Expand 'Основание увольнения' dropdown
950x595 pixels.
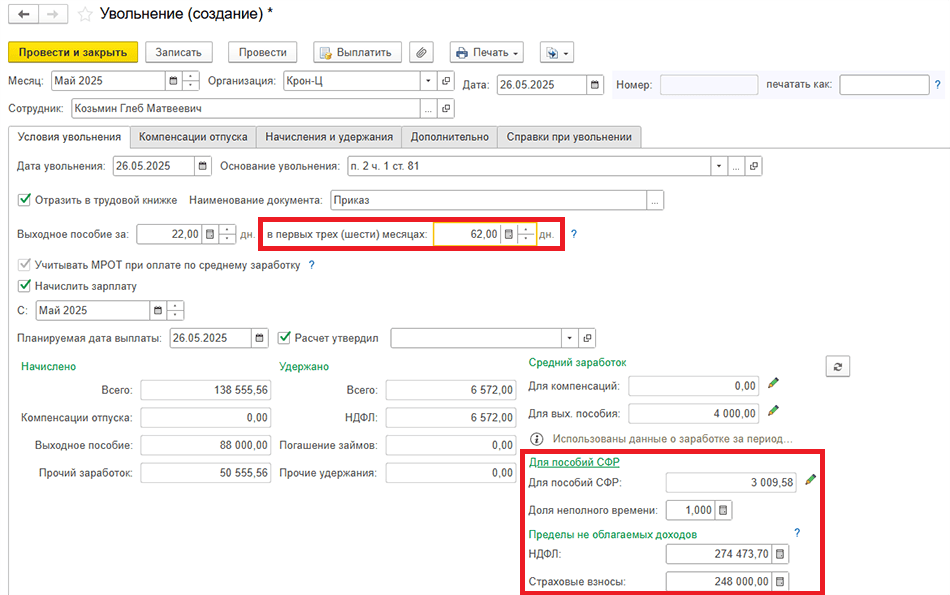click(718, 166)
